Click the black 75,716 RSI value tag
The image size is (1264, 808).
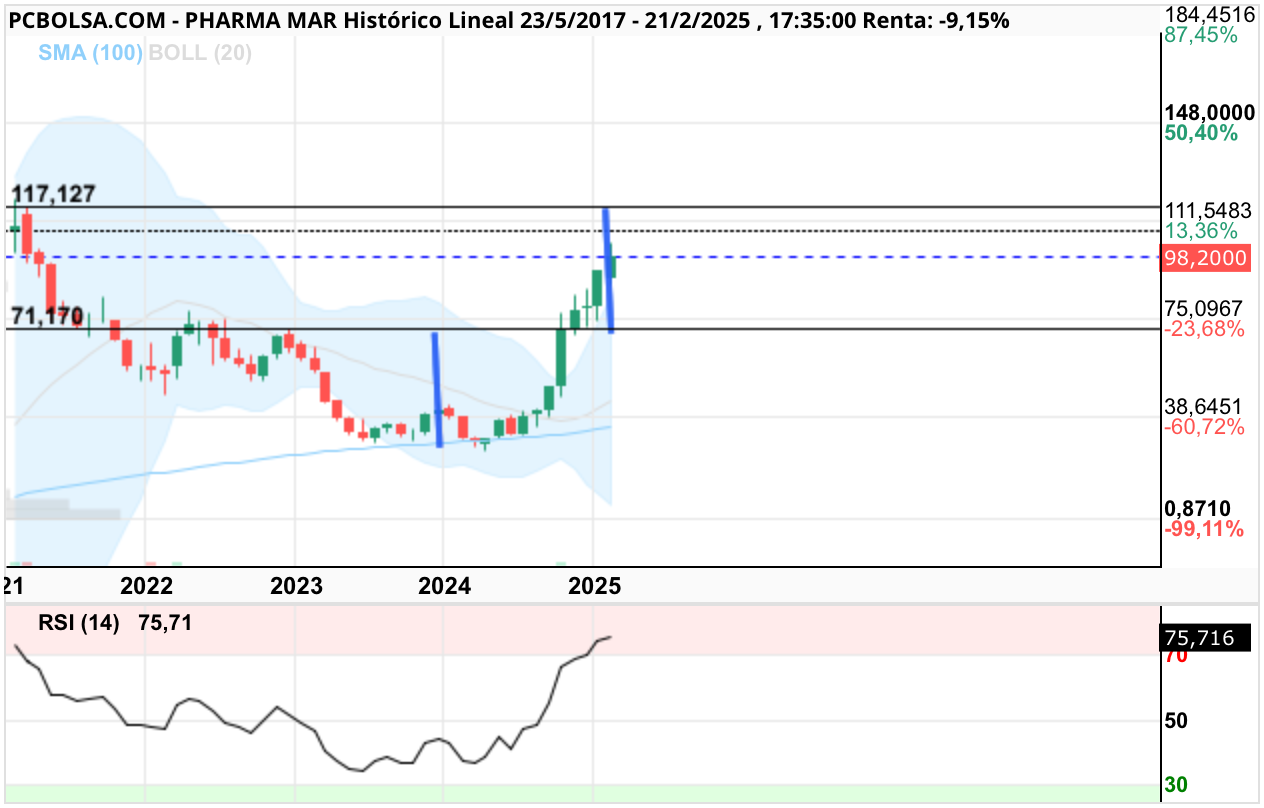pos(1205,638)
